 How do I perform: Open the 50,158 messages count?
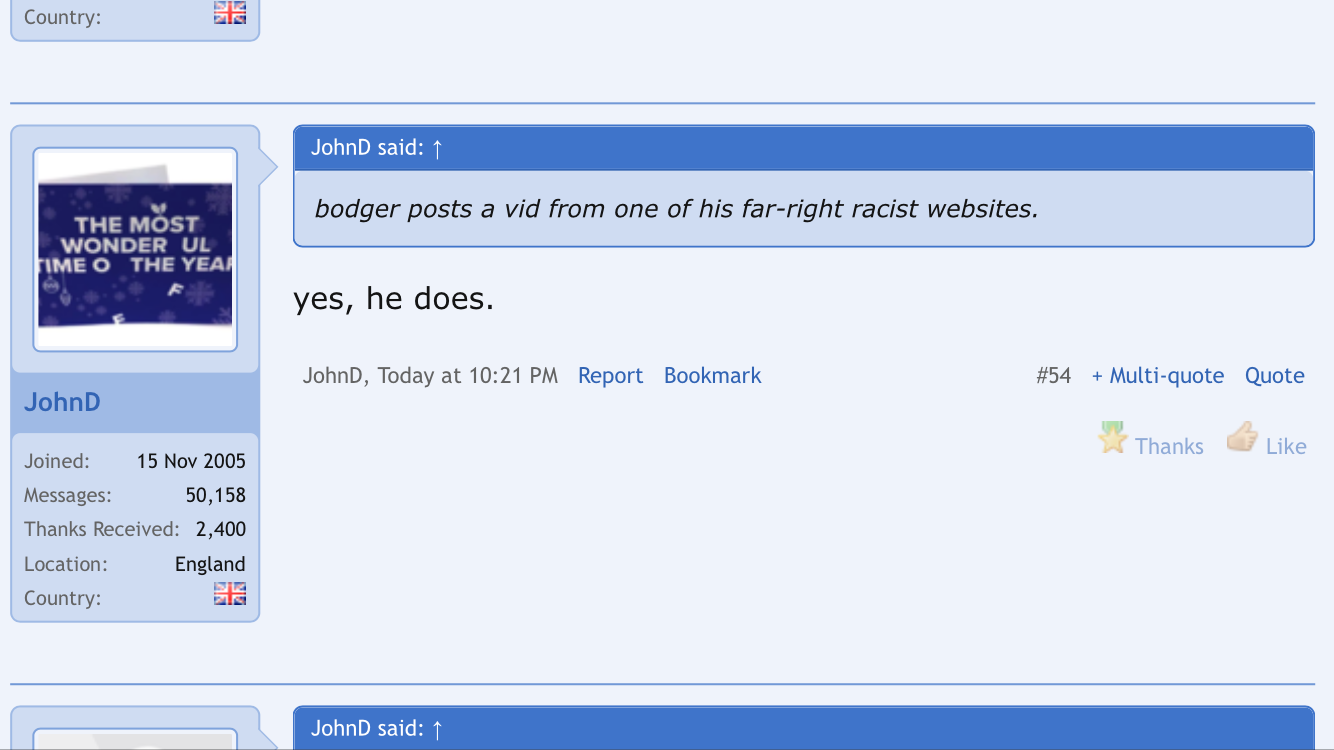click(215, 495)
